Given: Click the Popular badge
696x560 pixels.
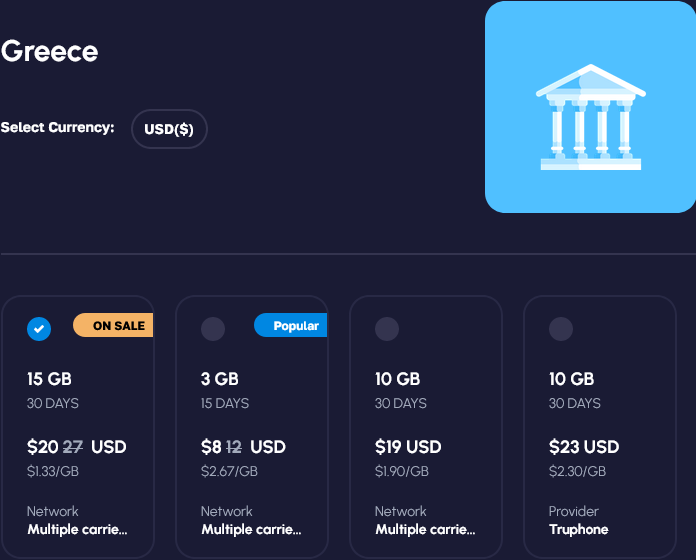Looking at the screenshot, I should (291, 325).
